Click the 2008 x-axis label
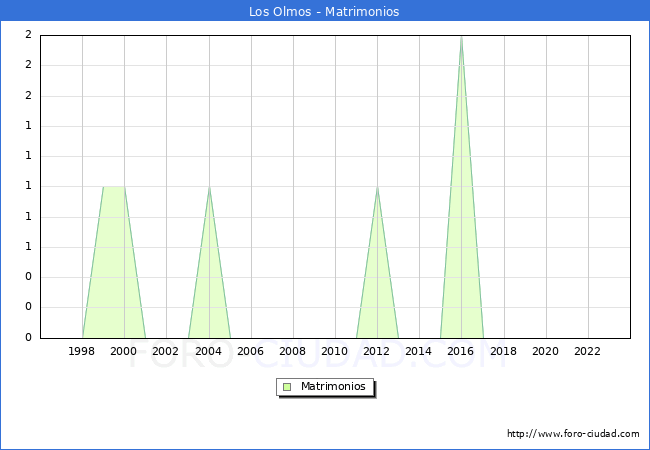Screen dimensions: 650x450 tap(293, 351)
